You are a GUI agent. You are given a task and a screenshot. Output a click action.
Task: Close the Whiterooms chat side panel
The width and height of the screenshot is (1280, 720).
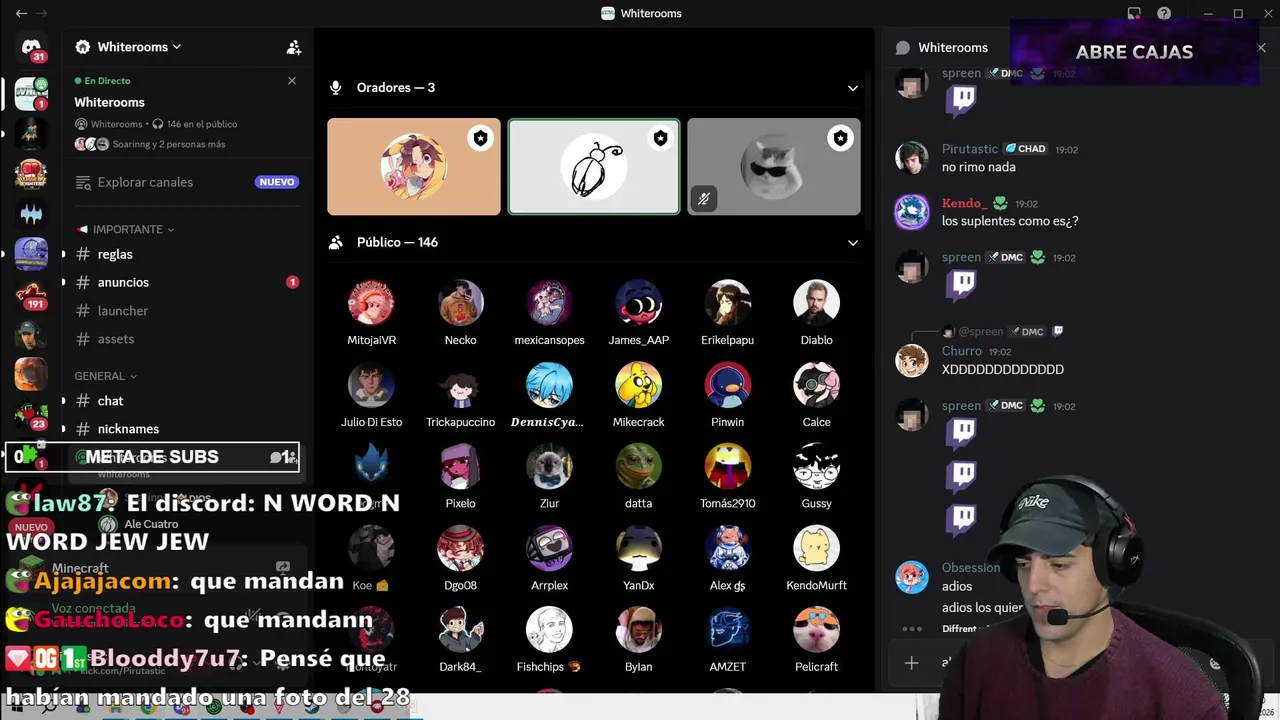pos(1261,48)
